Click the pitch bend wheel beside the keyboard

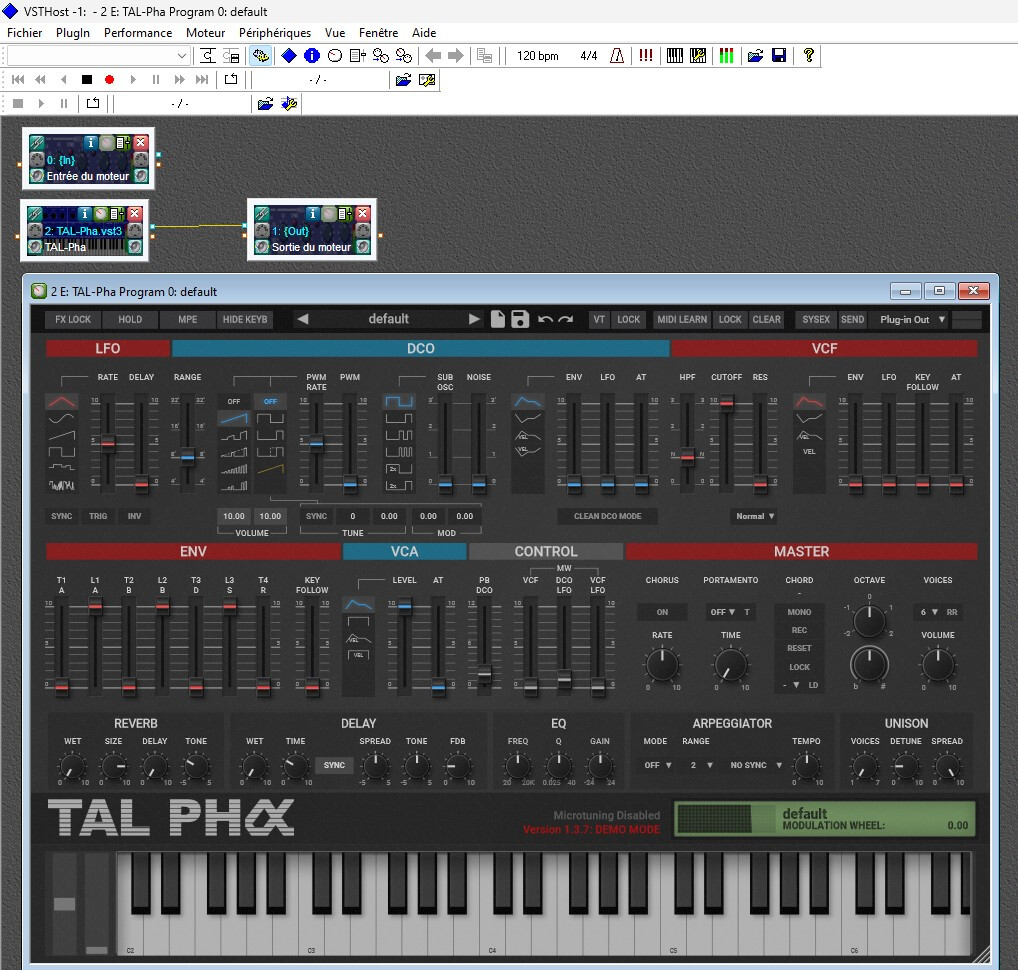64,902
